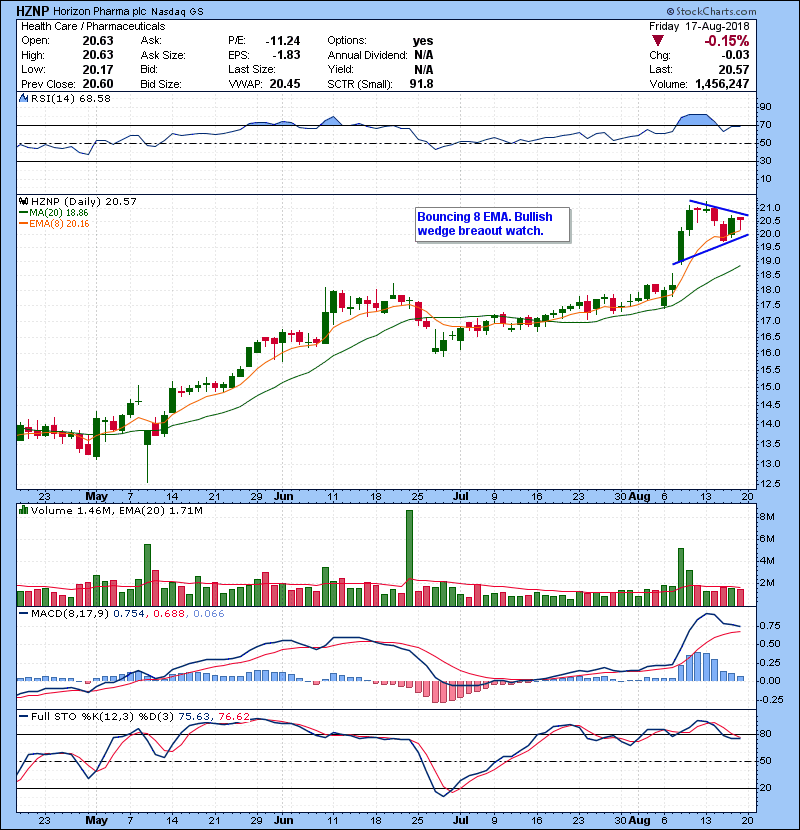Select the HZNP ticker symbol in the header

click(33, 11)
